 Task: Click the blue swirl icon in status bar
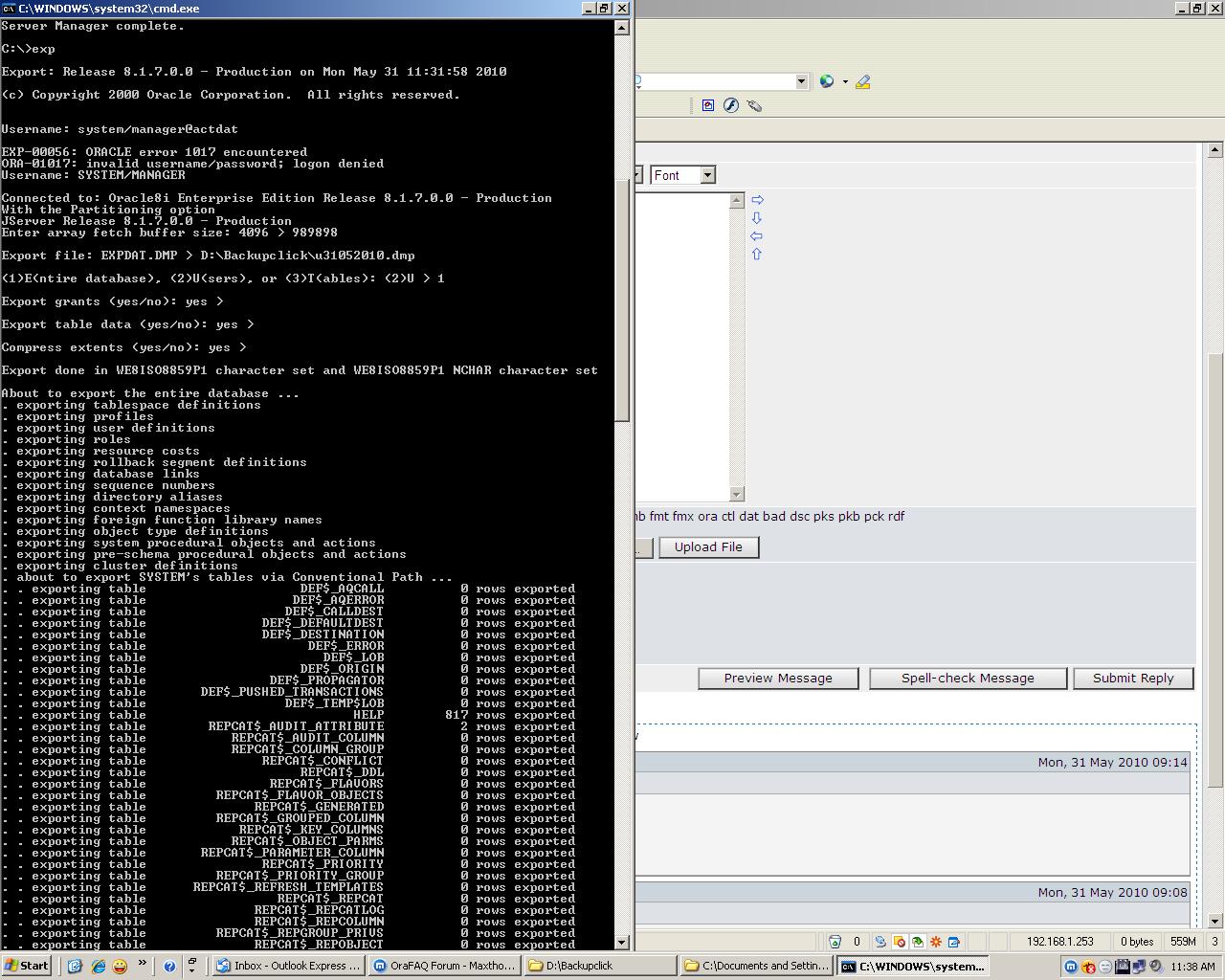point(880,942)
